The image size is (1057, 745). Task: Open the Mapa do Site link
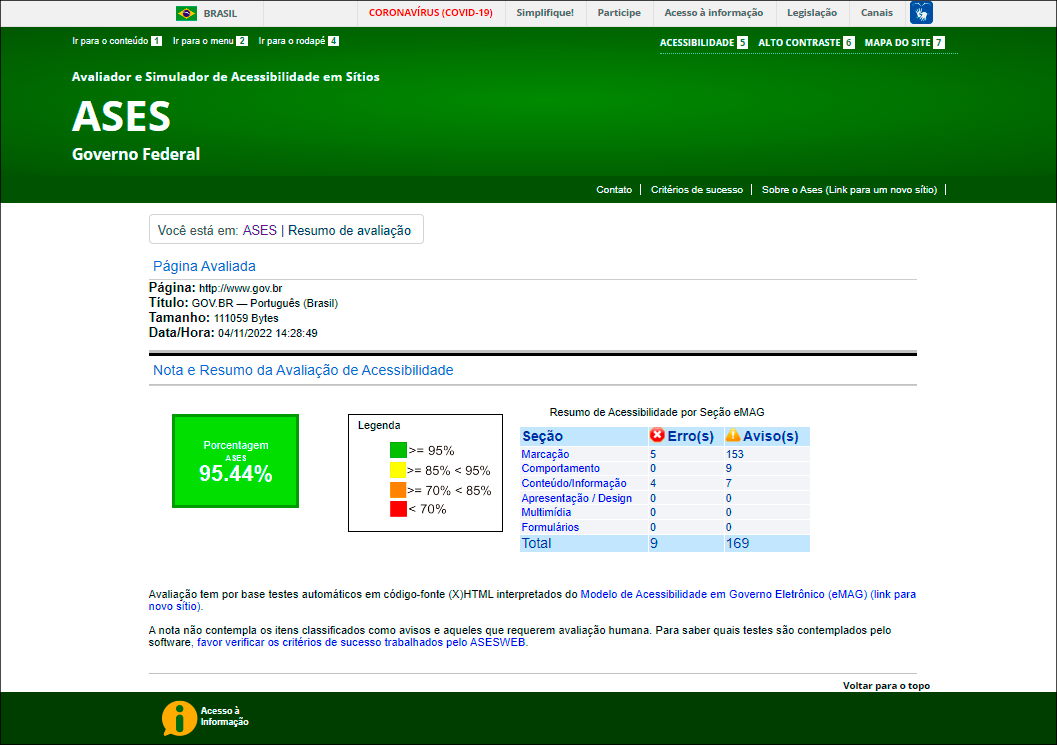click(898, 43)
